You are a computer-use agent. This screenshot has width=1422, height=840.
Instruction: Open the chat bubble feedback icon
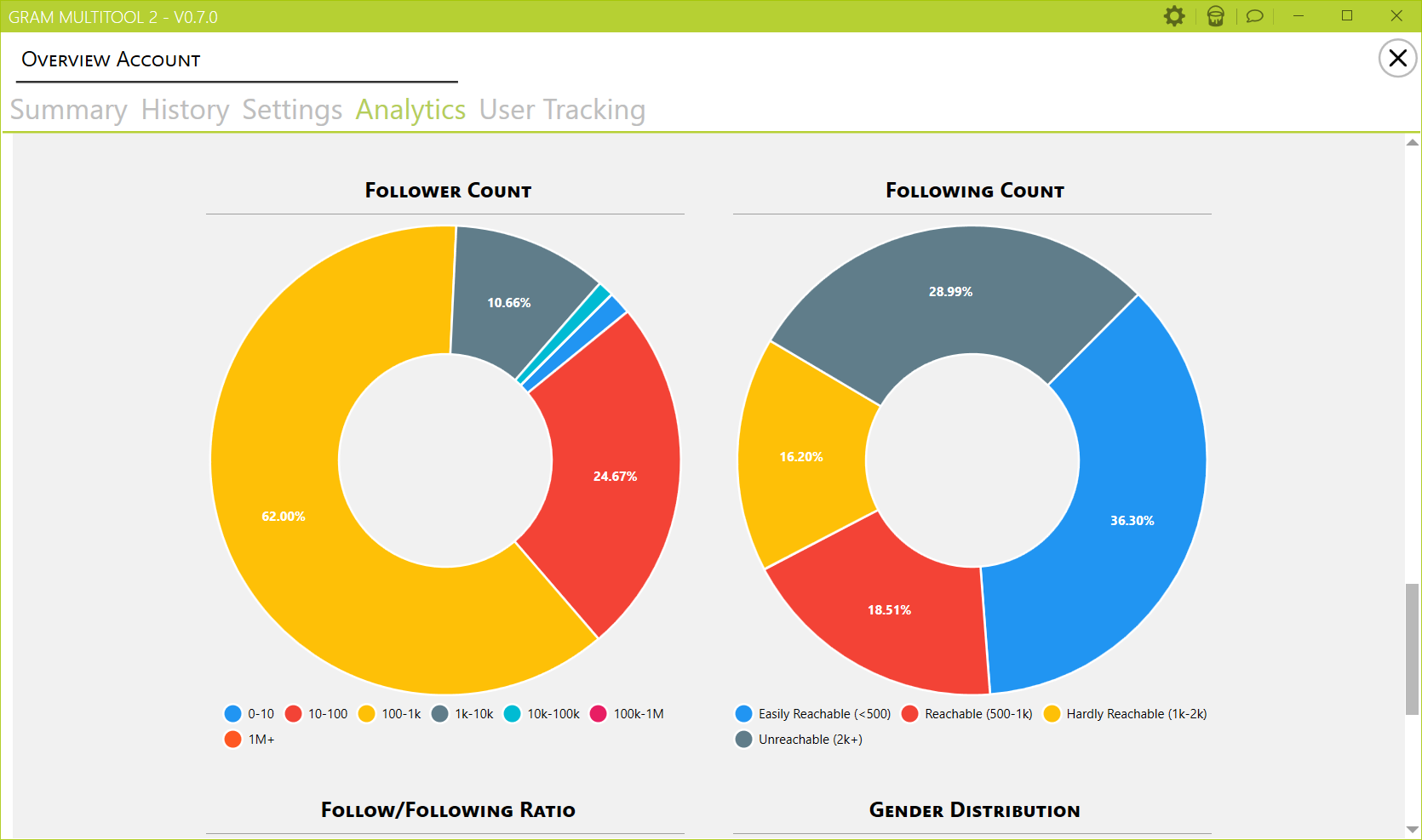(1254, 16)
